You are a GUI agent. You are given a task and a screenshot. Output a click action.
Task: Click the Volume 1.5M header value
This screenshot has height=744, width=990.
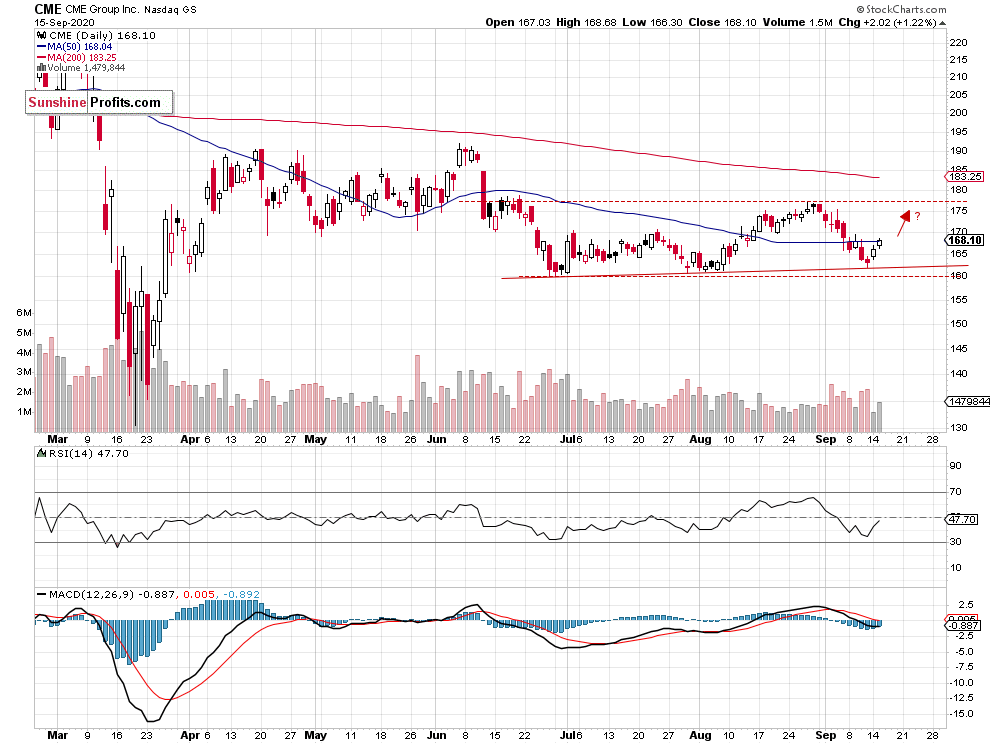[x=797, y=22]
